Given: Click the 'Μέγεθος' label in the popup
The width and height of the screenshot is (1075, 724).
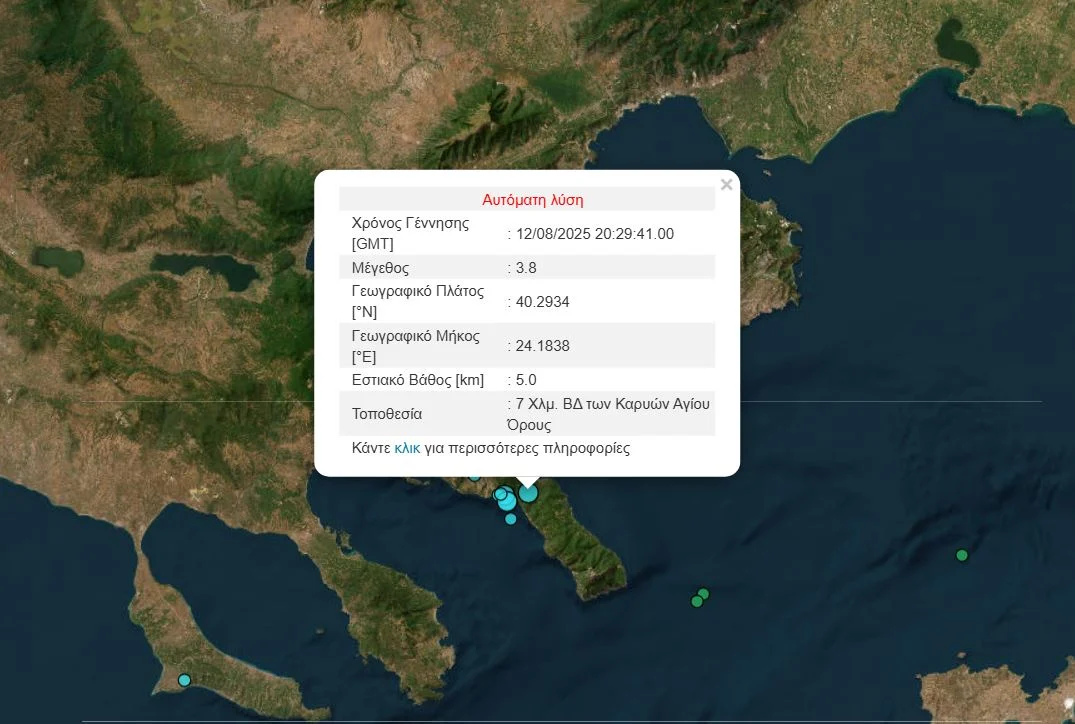Looking at the screenshot, I should (x=380, y=268).
